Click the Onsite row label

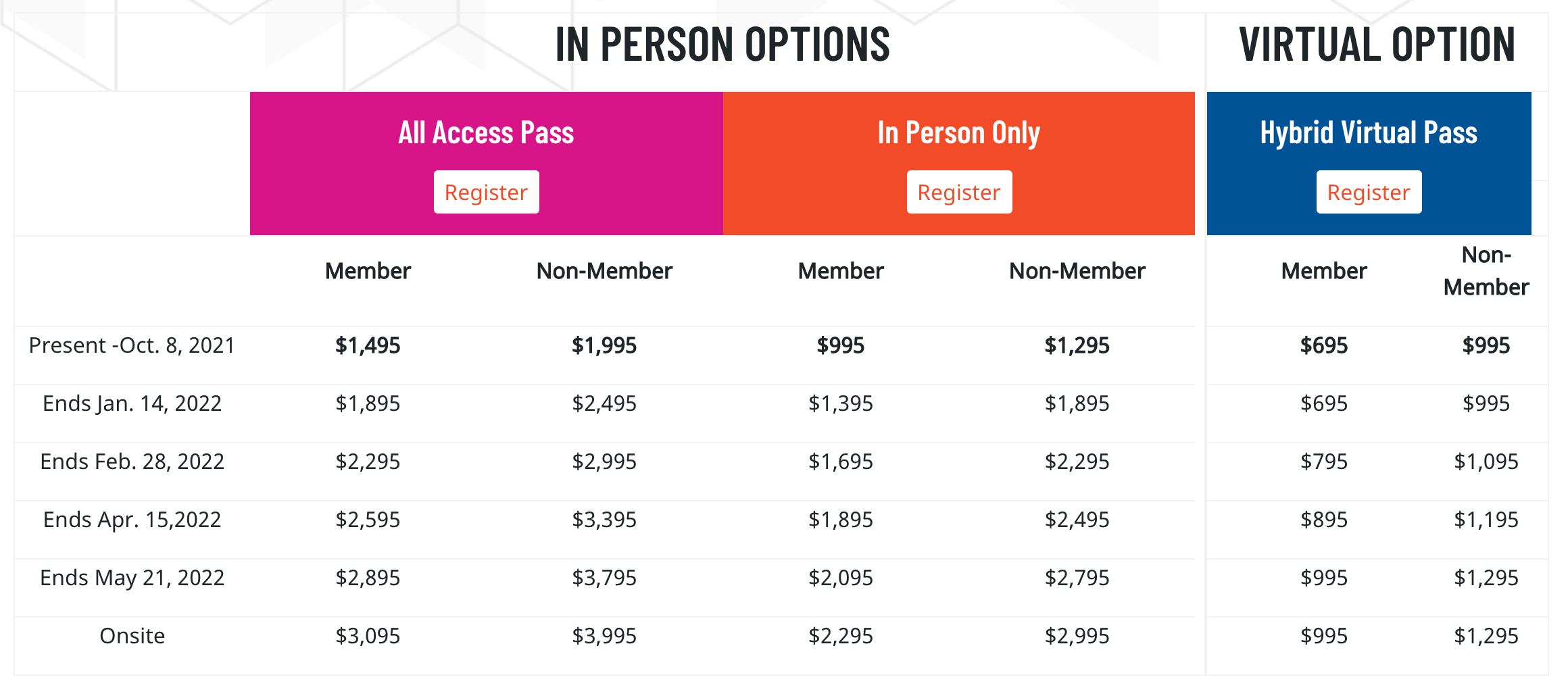pyautogui.click(x=132, y=636)
